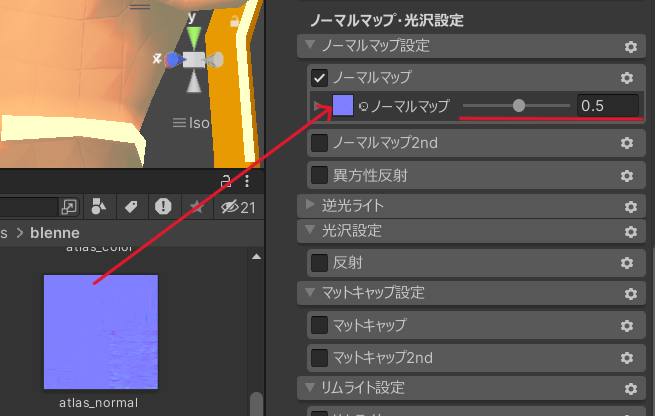Click the Project panel lock icon
655x416 pixels.
[x=227, y=181]
